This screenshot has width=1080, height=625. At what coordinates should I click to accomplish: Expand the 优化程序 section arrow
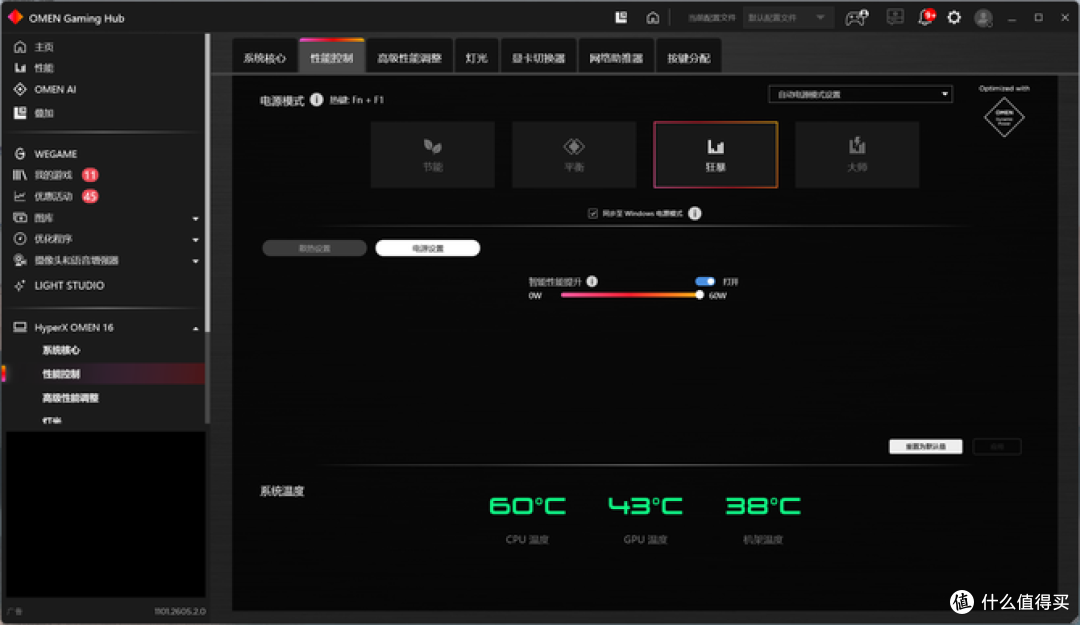point(196,240)
